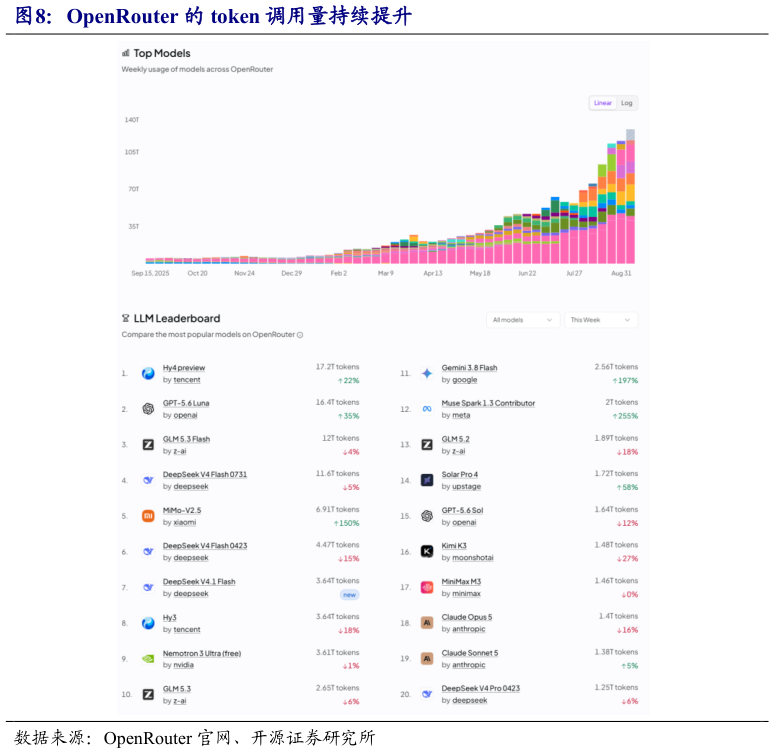Open the GPT-5.6 Luna model link
Image resolution: width=774 pixels, height=753 pixels.
(x=186, y=403)
